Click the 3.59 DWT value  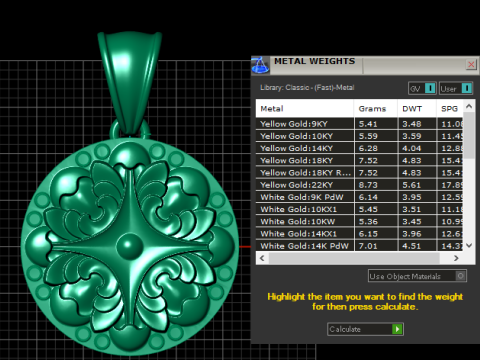click(x=412, y=136)
